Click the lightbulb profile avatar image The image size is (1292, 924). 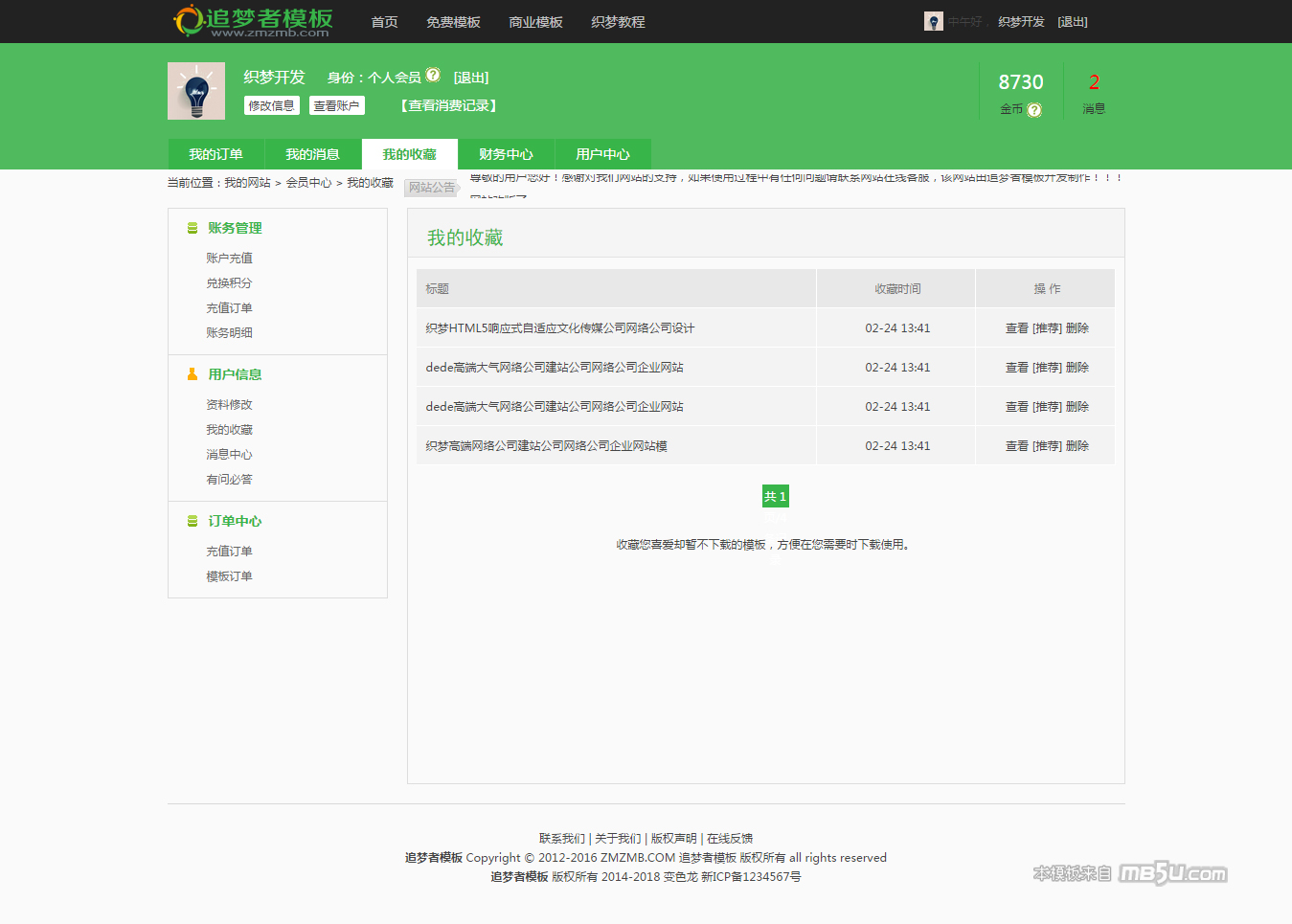(x=196, y=91)
